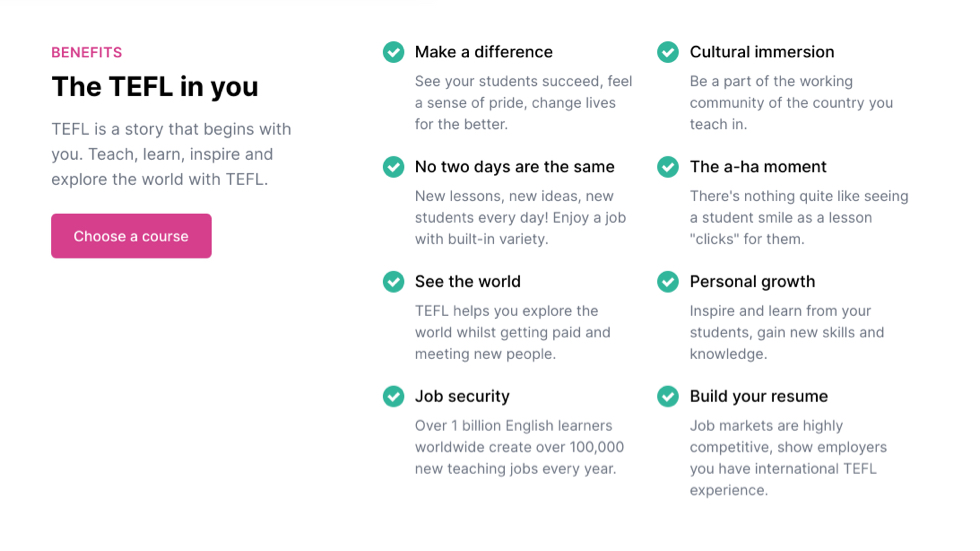Click the checkmark icon next to Personal growth
The height and width of the screenshot is (551, 980).
(668, 282)
